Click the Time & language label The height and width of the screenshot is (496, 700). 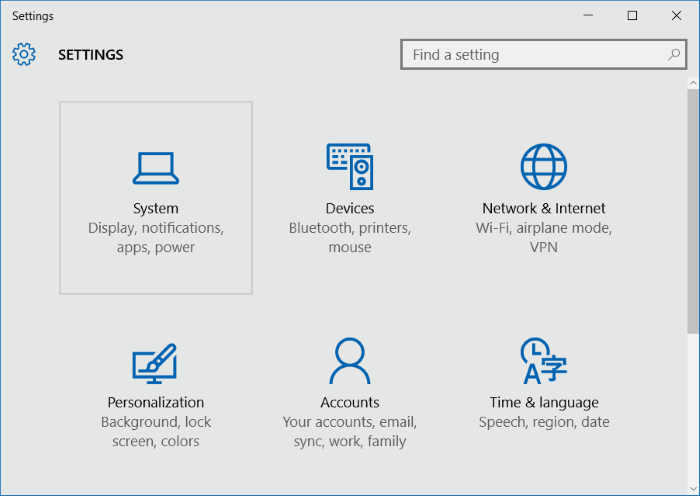[x=544, y=403]
